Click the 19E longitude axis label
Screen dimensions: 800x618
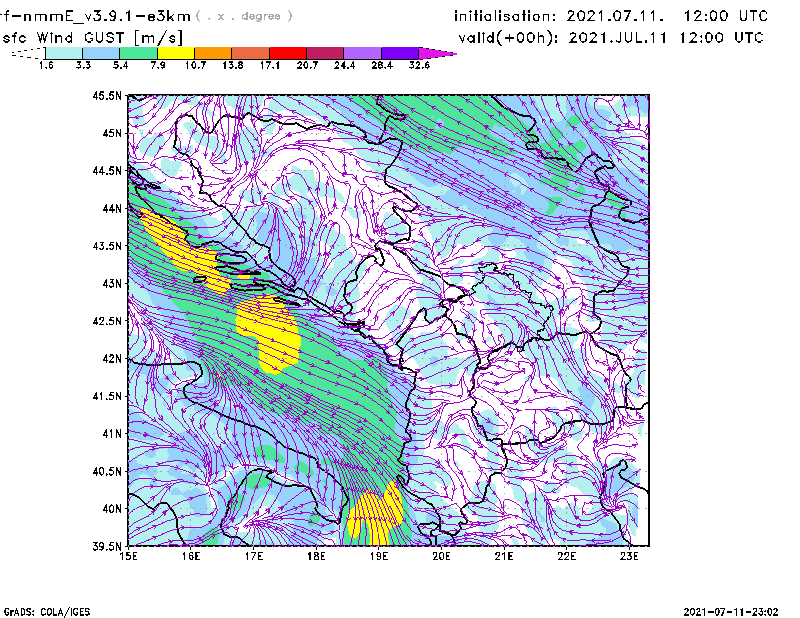click(379, 556)
